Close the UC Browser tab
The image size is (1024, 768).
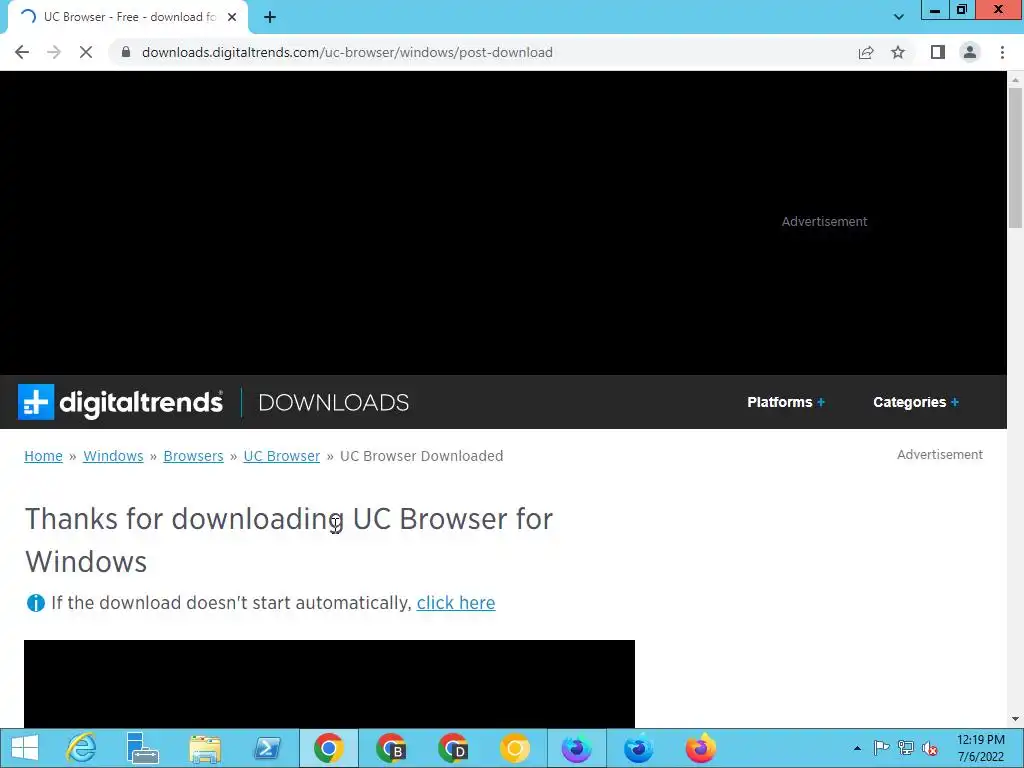[x=232, y=18]
